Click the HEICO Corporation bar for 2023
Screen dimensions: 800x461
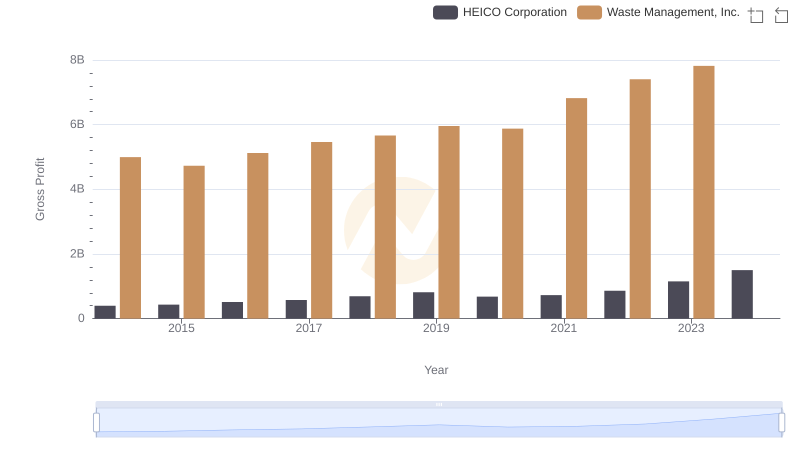point(679,300)
